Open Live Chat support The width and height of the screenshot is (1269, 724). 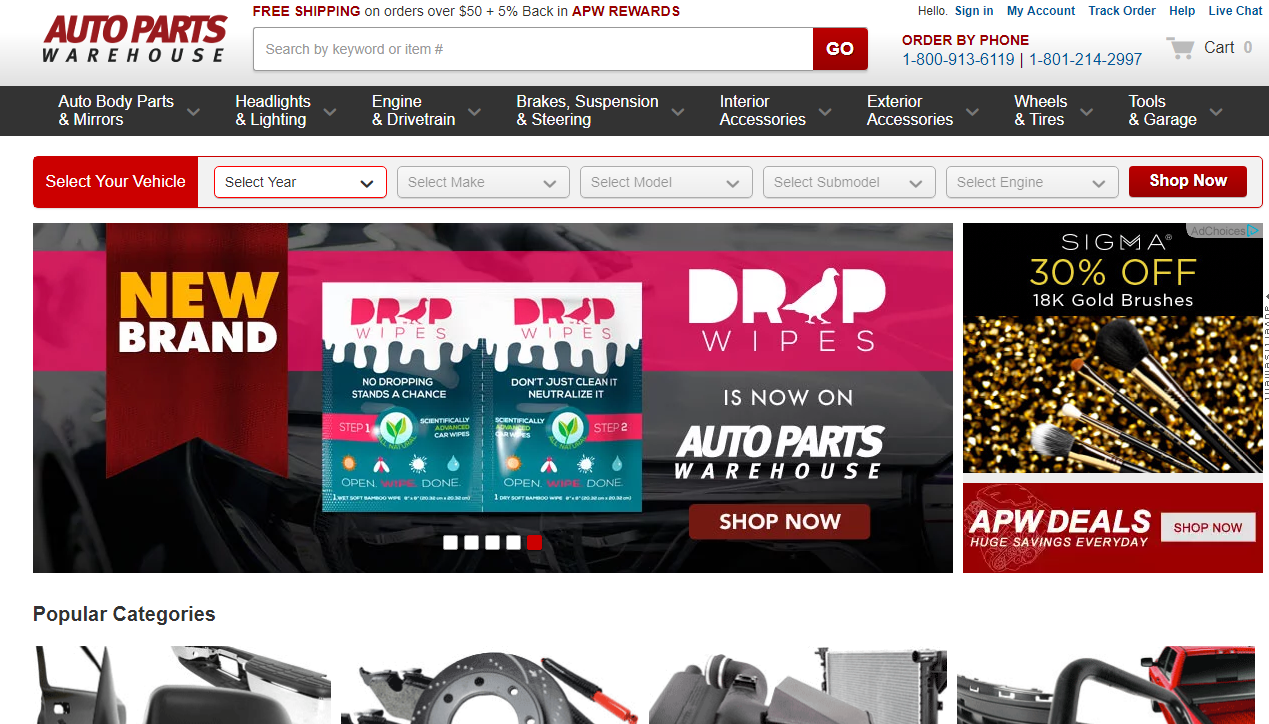(x=1235, y=10)
